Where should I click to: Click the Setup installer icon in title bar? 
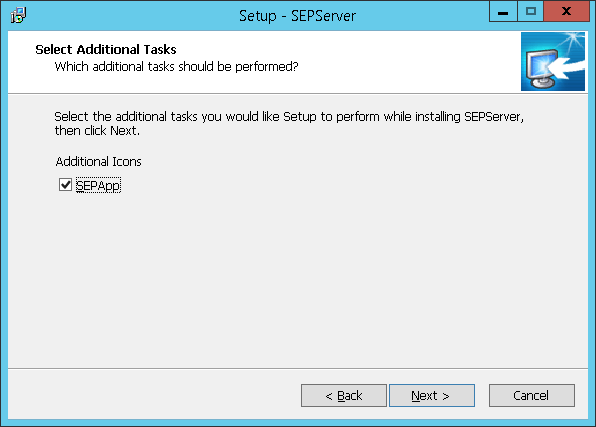pyautogui.click(x=18, y=15)
